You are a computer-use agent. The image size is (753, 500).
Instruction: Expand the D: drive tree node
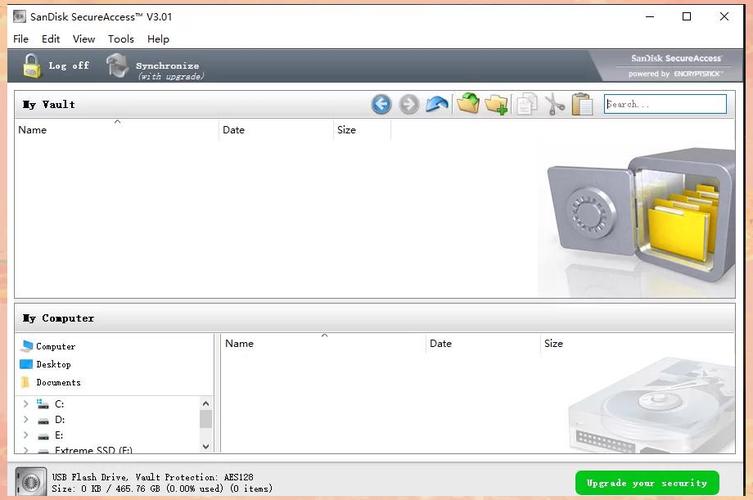coord(26,420)
